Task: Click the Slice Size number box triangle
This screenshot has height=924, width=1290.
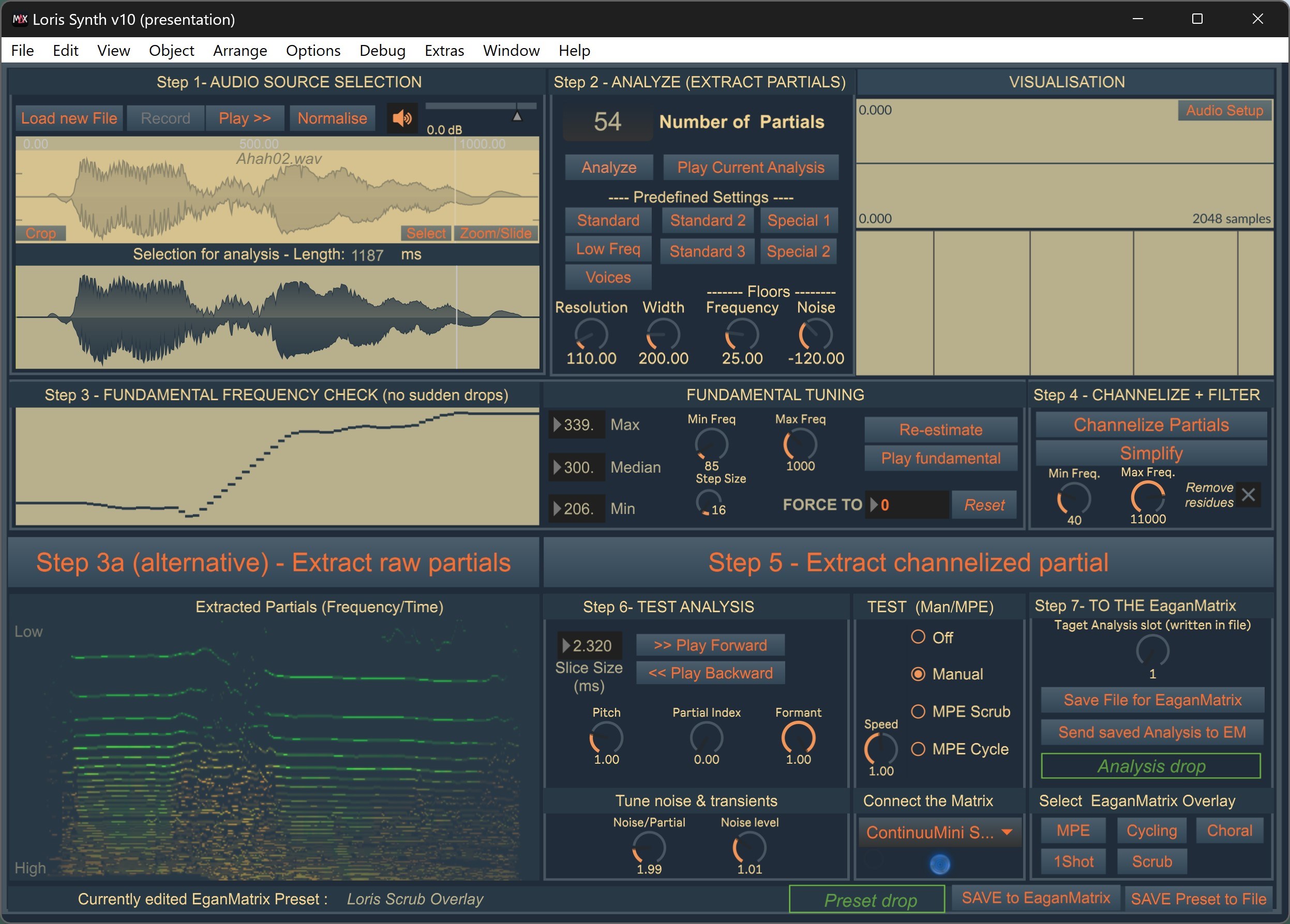Action: tap(565, 645)
